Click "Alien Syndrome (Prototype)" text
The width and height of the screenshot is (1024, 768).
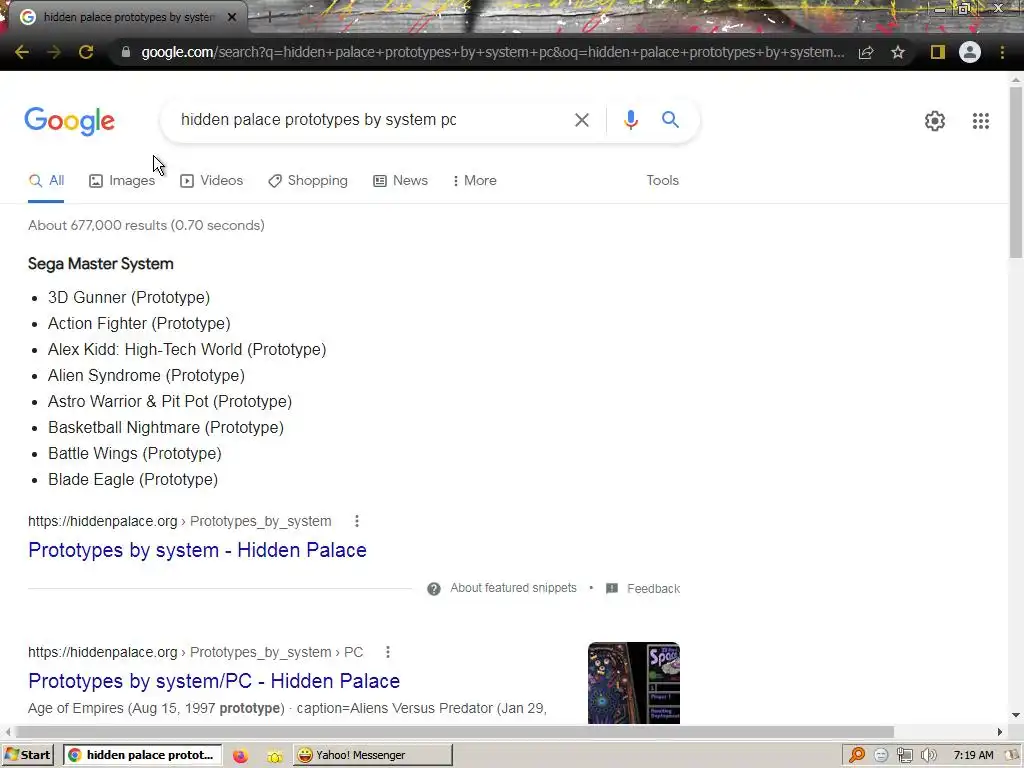point(146,376)
